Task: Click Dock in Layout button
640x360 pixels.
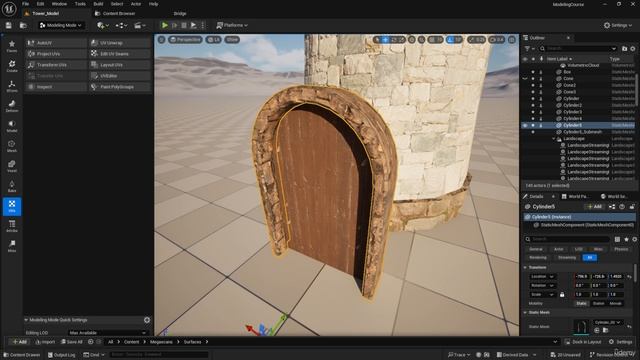Action: pos(583,342)
